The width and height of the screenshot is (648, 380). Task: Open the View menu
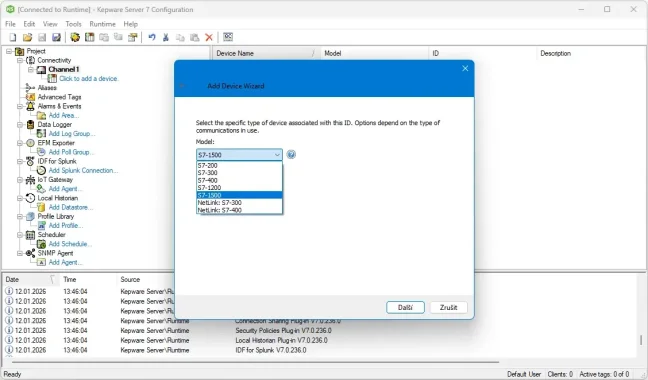50,24
